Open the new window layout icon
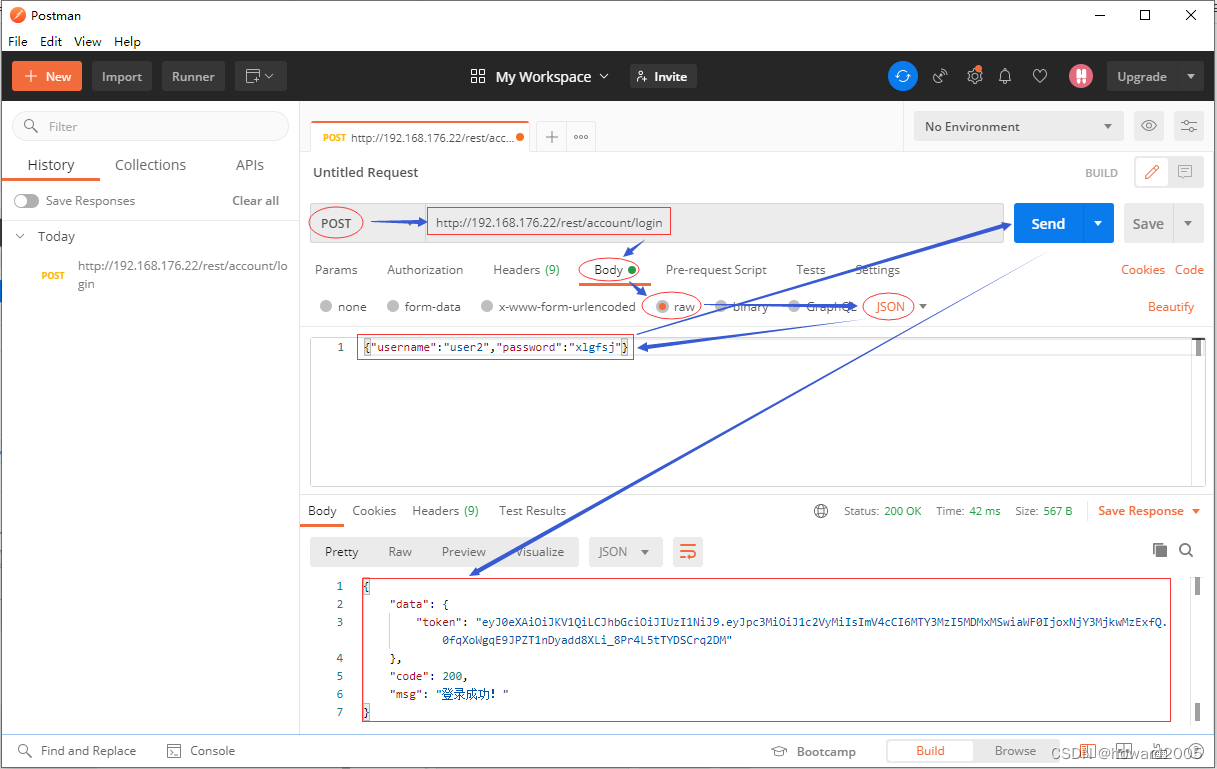The height and width of the screenshot is (769, 1217). 261,76
